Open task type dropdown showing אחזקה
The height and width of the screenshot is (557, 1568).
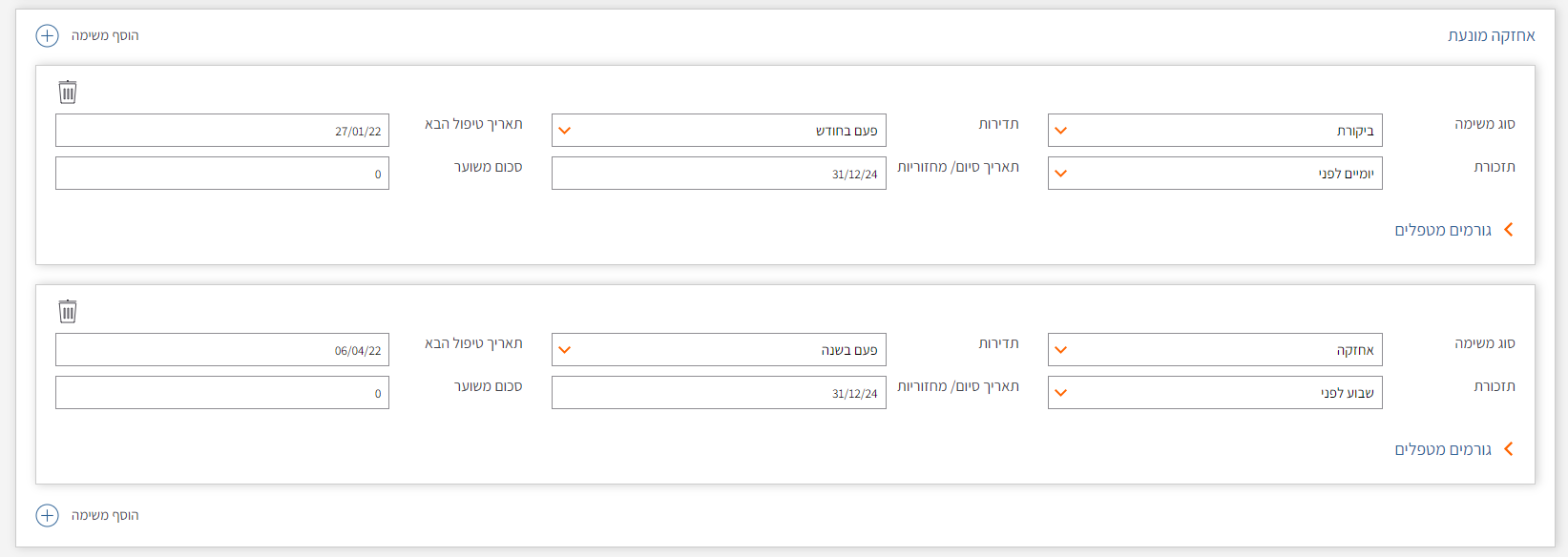point(1214,350)
